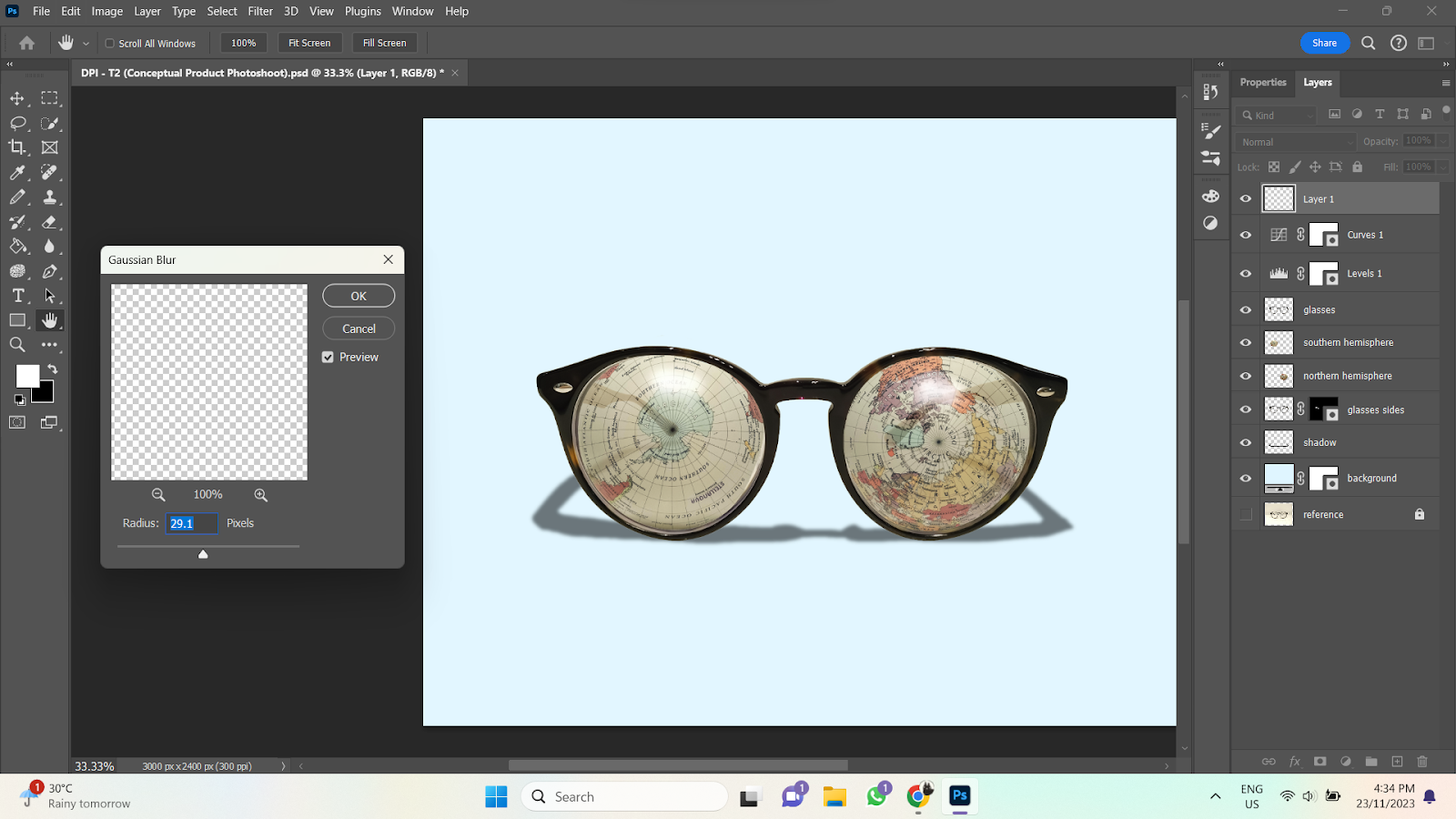Open the Filter menu
Viewport: 1456px width, 819px height.
[260, 11]
